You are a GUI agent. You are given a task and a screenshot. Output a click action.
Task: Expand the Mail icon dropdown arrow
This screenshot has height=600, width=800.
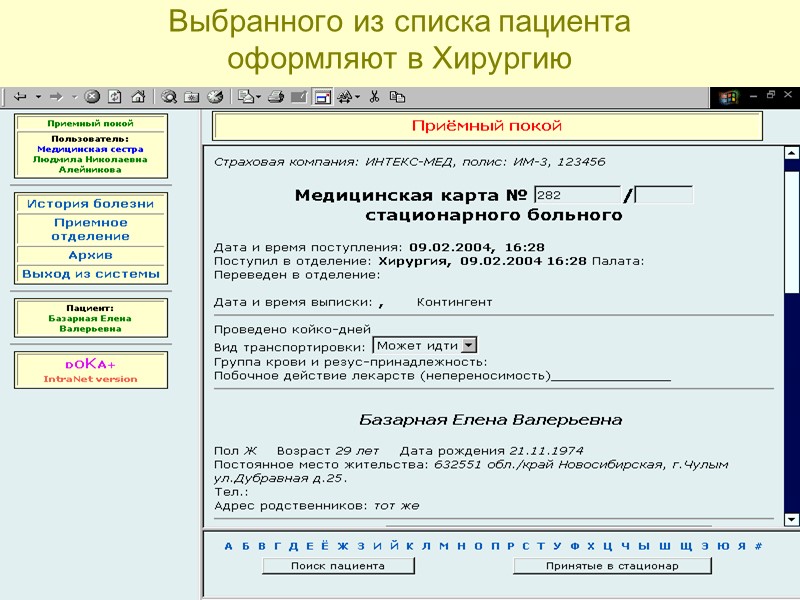[x=259, y=96]
